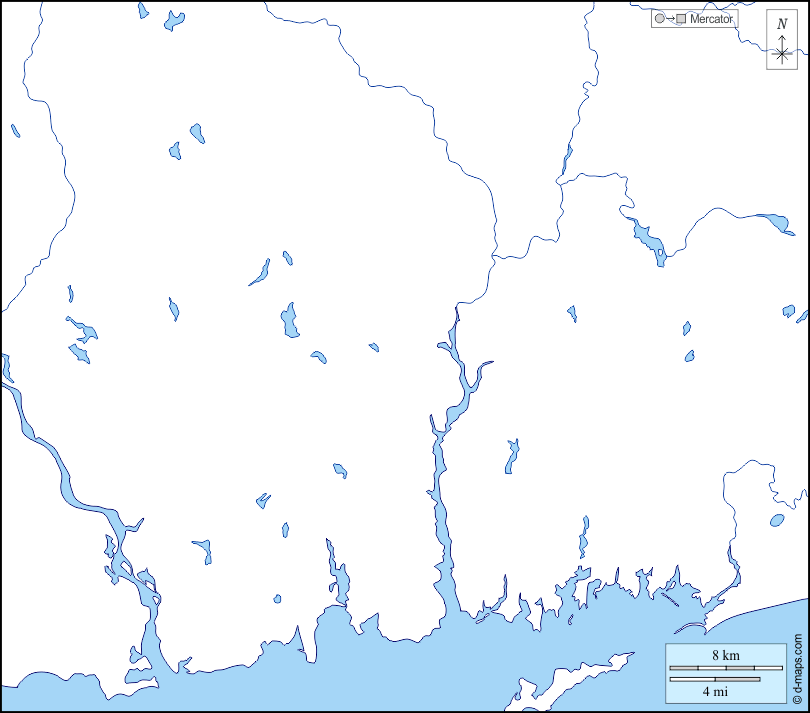The width and height of the screenshot is (810, 713).
Task: Click the Mercator projection label text
Action: 711,19
